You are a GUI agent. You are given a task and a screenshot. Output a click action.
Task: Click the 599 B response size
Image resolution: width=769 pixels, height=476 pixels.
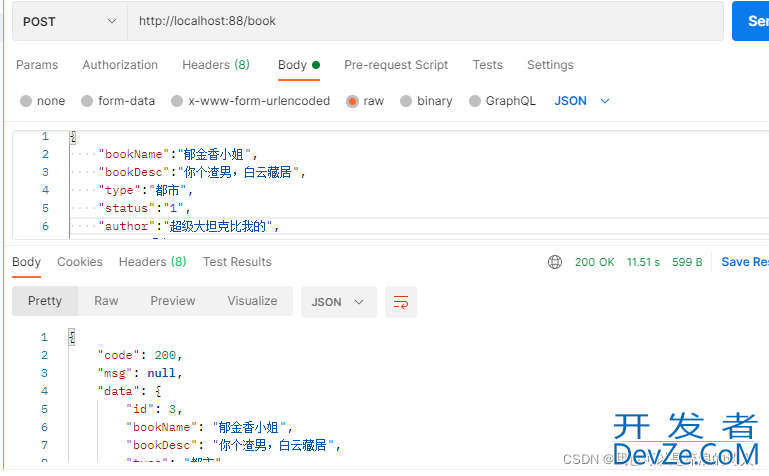tap(687, 262)
